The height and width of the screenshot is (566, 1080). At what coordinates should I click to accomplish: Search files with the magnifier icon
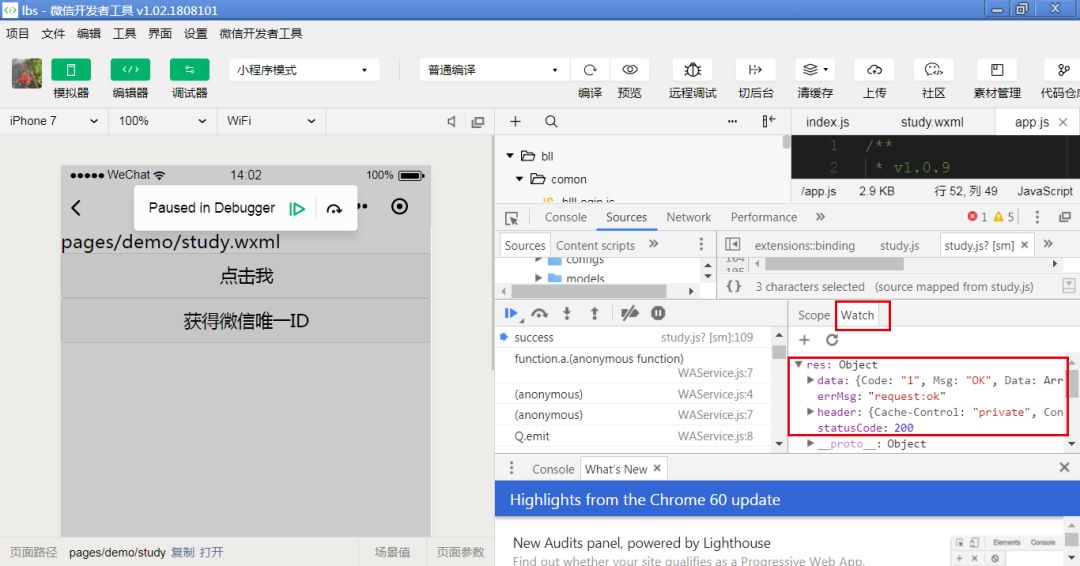(x=551, y=121)
